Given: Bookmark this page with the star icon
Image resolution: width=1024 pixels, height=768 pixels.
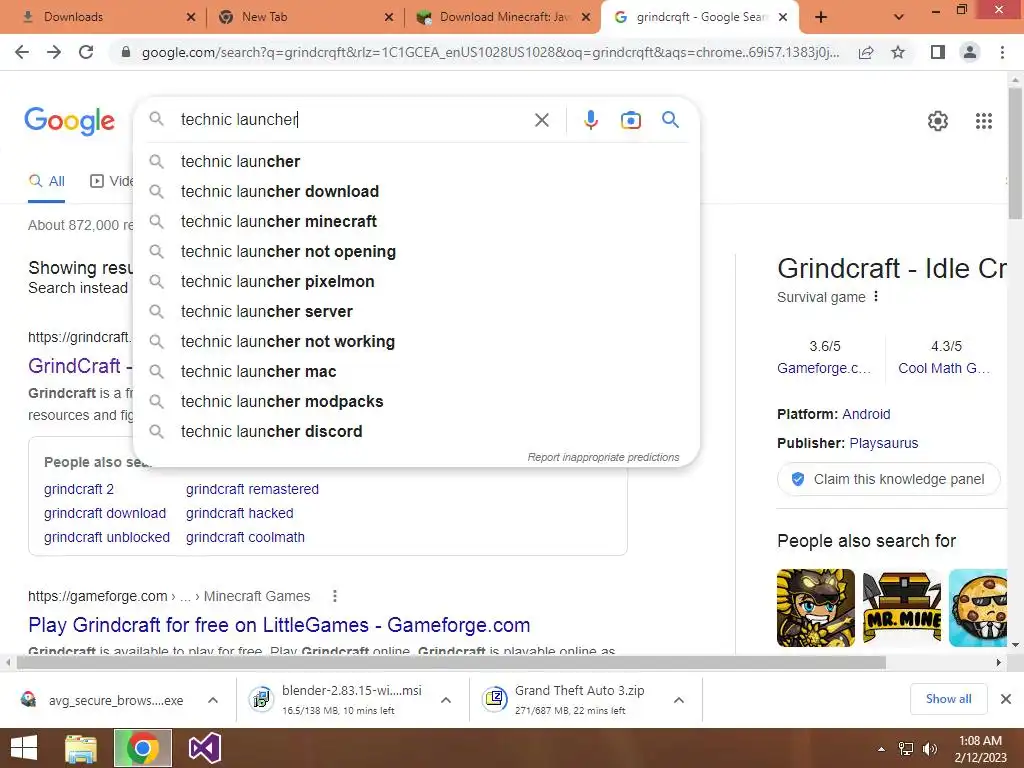Looking at the screenshot, I should [898, 52].
